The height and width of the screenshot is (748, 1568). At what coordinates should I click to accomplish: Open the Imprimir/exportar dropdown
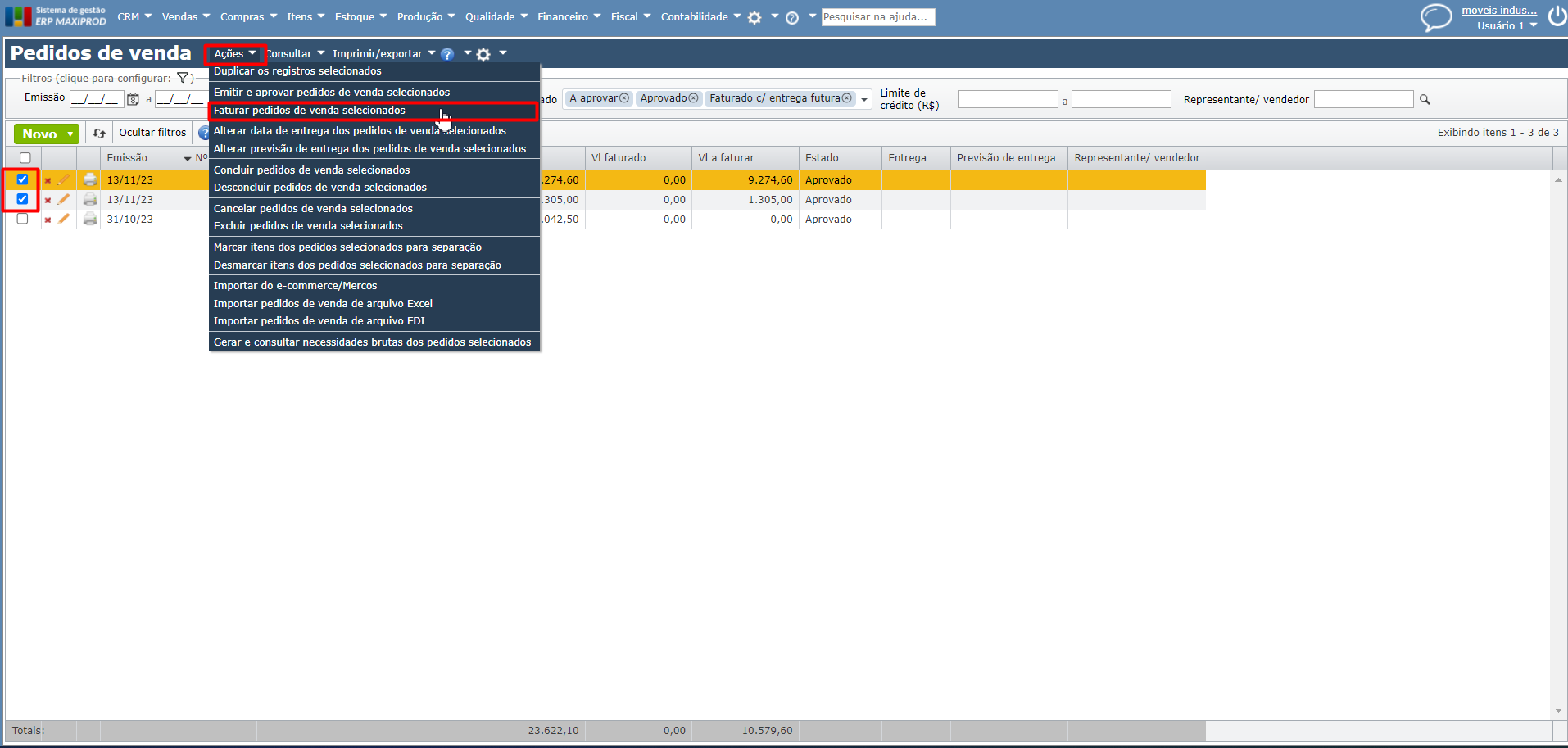[383, 54]
